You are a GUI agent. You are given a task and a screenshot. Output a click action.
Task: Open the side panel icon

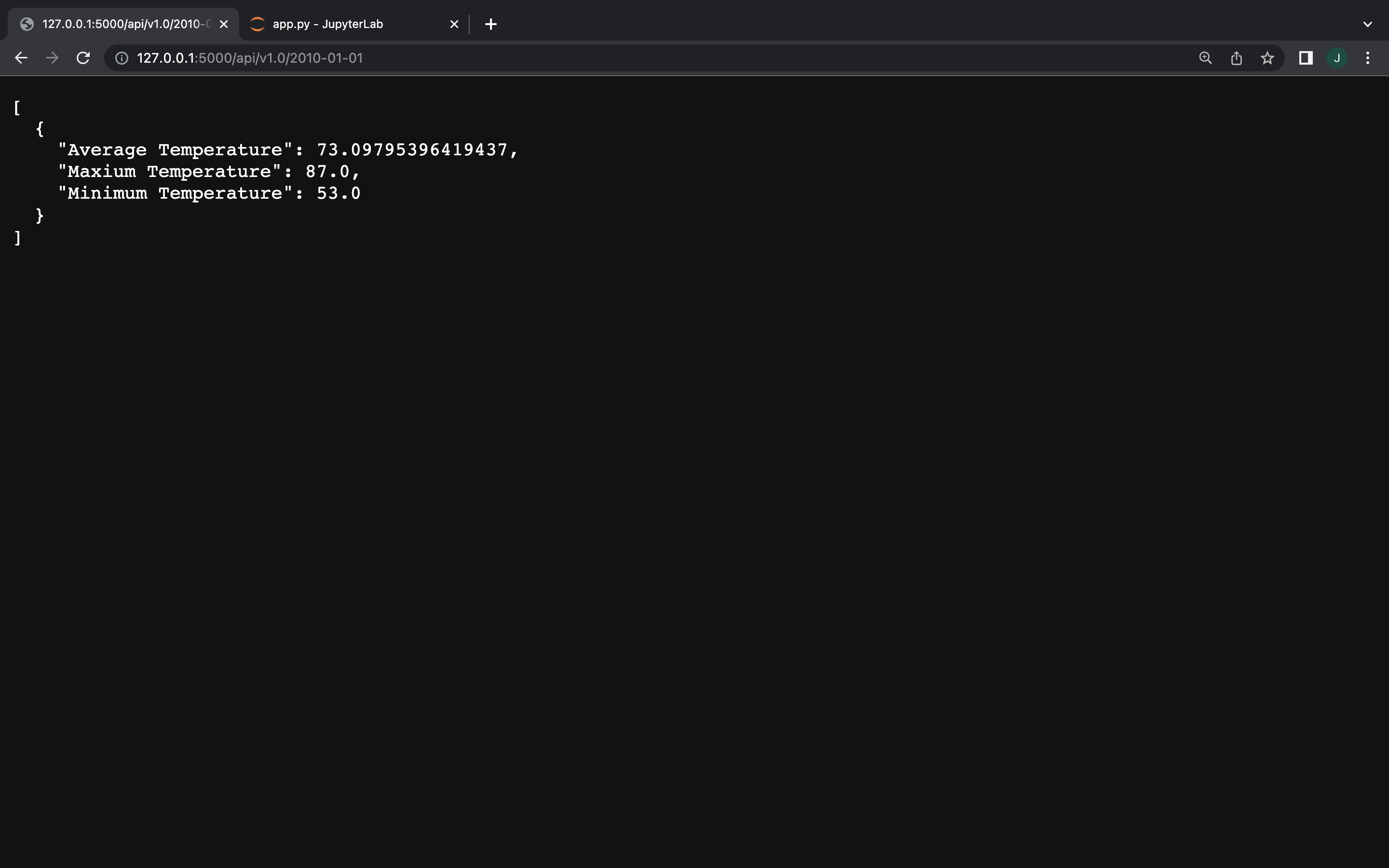(1305, 57)
